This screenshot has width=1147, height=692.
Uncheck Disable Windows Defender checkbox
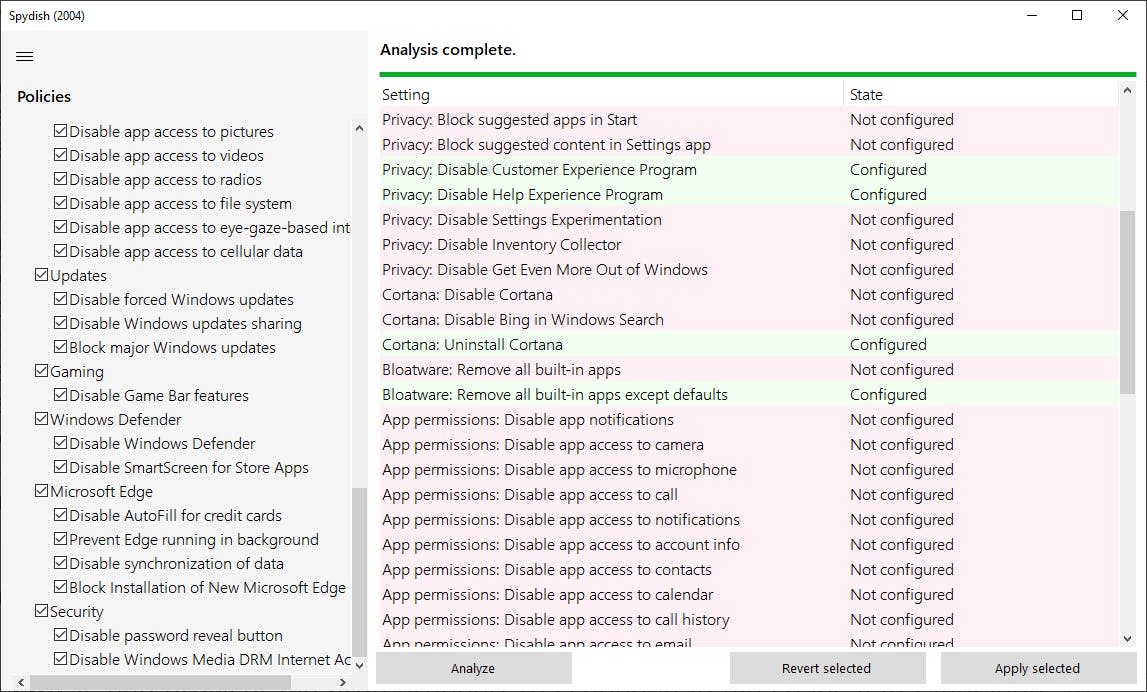[x=61, y=444]
